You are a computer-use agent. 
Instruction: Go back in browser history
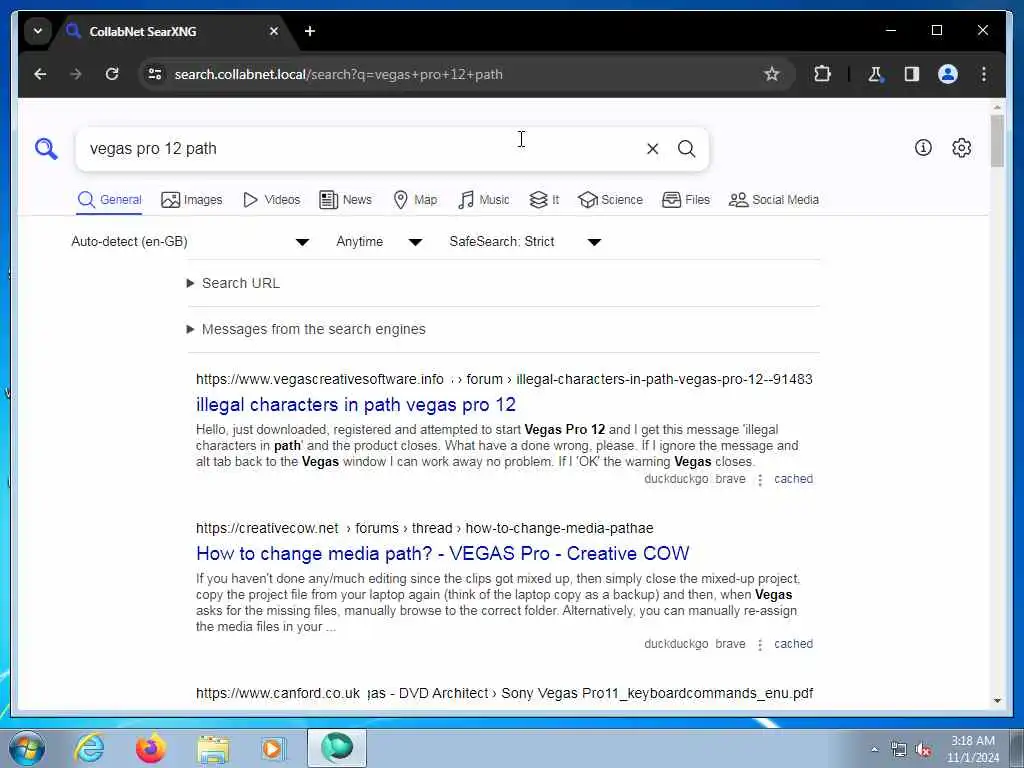(40, 74)
